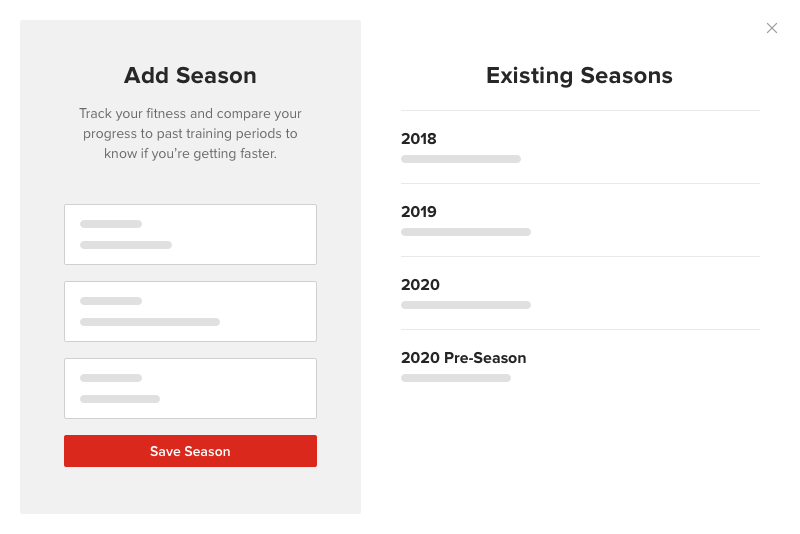The image size is (800, 534).
Task: Click the placeholder bar under 2020 Pre-Season
Action: tap(456, 378)
